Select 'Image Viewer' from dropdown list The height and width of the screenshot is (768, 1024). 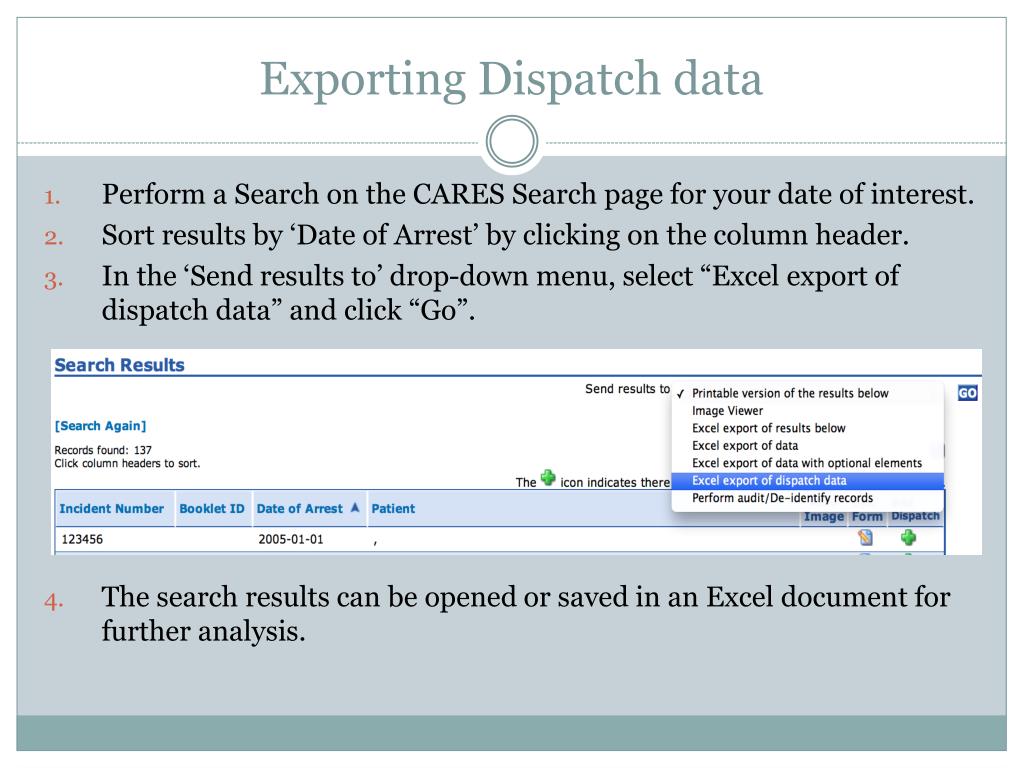(x=808, y=411)
